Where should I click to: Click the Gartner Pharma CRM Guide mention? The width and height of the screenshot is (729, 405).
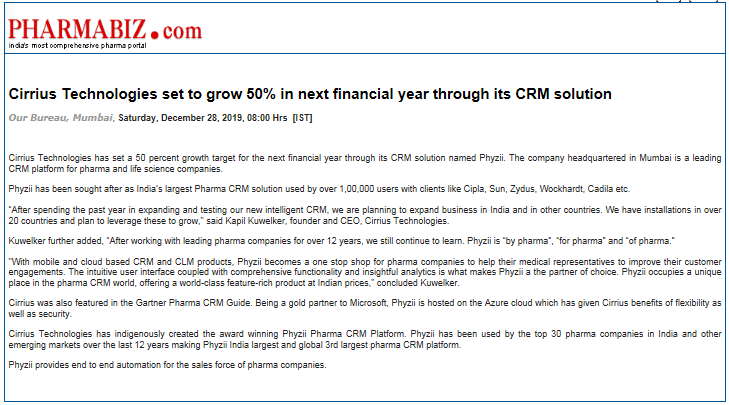(x=193, y=303)
